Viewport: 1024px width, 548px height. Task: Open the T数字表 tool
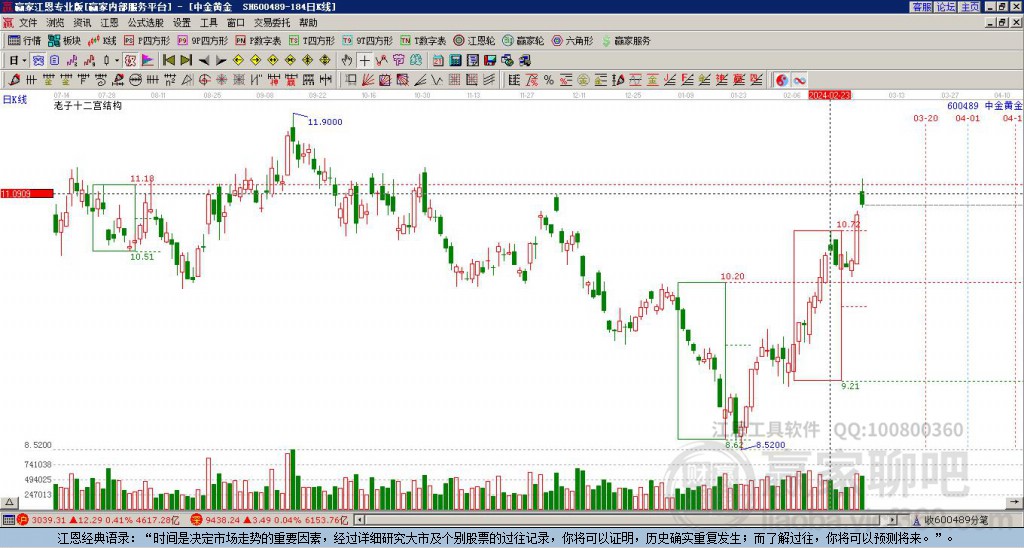point(423,40)
